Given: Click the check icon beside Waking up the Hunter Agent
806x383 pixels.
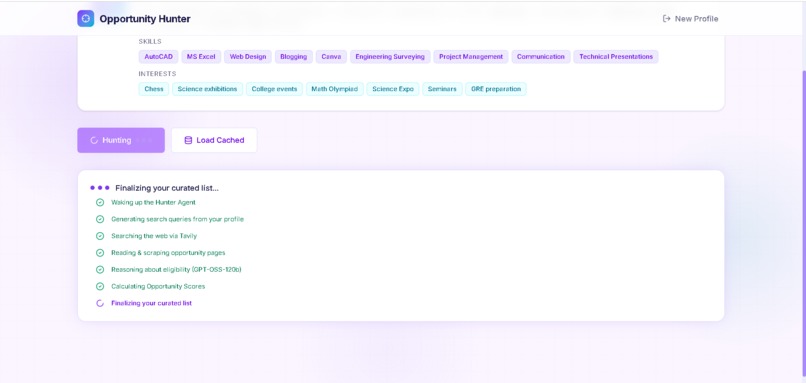Looking at the screenshot, I should pos(100,203).
